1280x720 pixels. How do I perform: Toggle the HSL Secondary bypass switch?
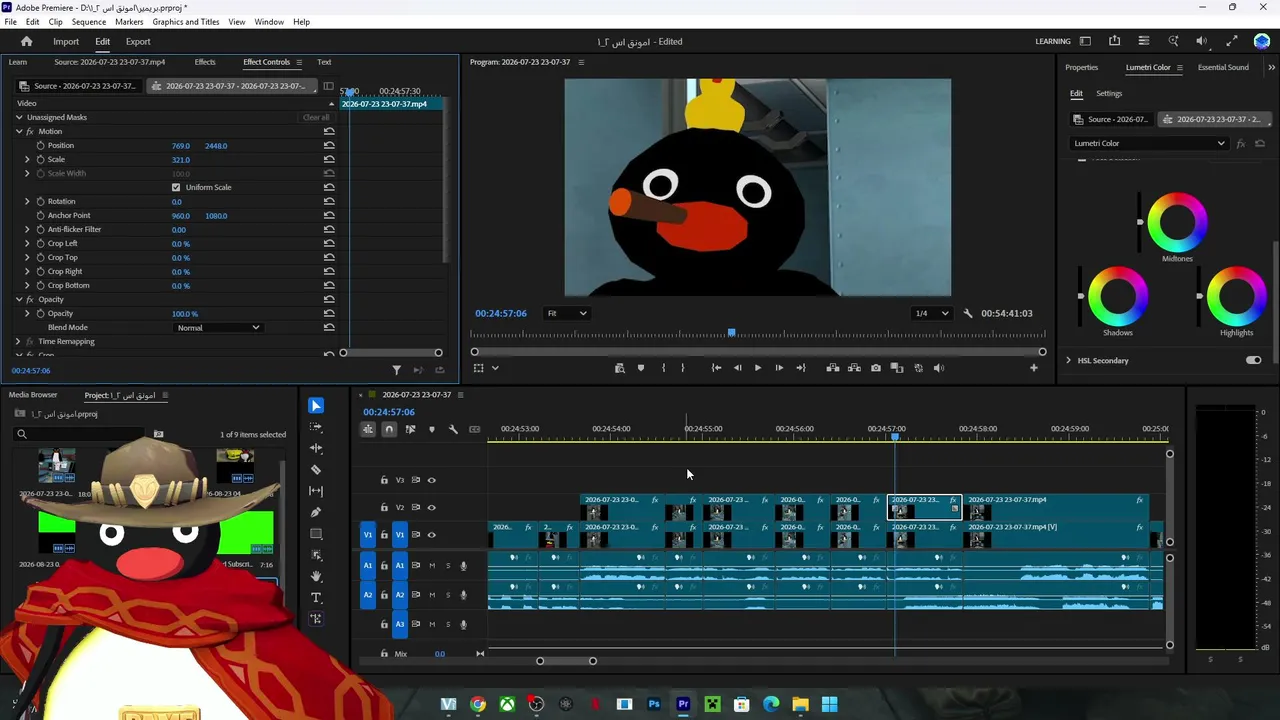[1253, 360]
